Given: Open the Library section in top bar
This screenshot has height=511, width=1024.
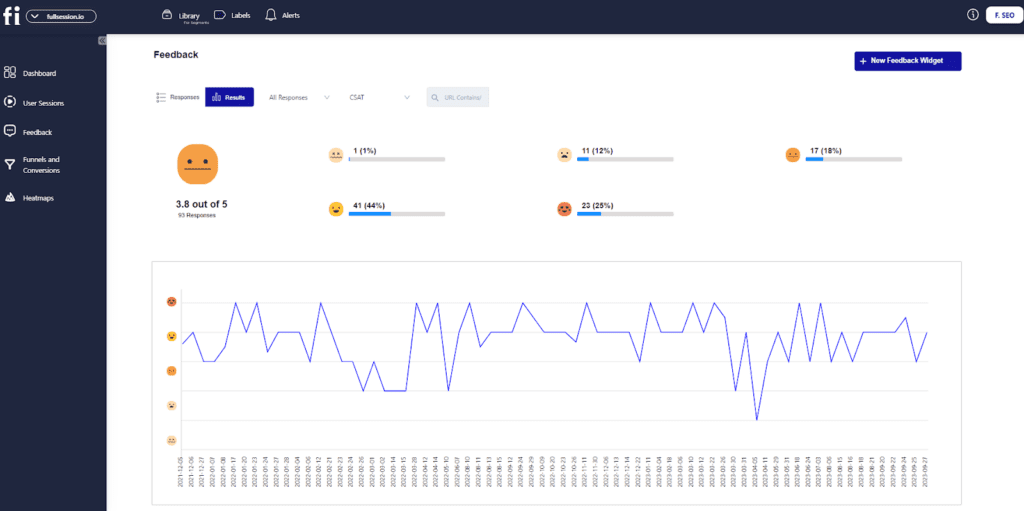Looking at the screenshot, I should coord(181,15).
